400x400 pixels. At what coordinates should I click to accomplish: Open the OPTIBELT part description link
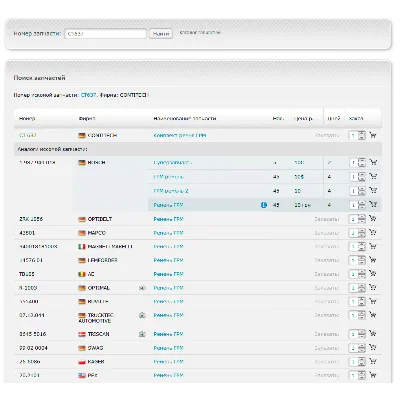point(168,219)
